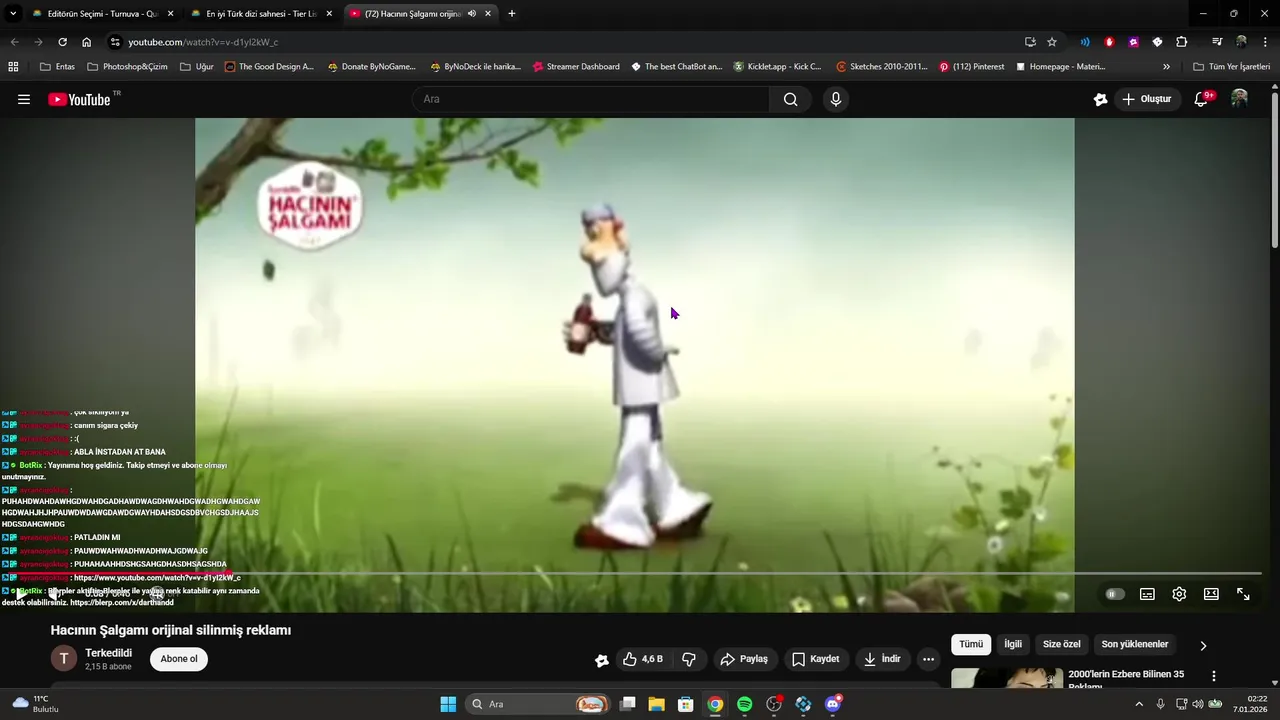Viewport: 1280px width, 720px height.
Task: Open Spotify from the taskbar
Action: pos(744,704)
